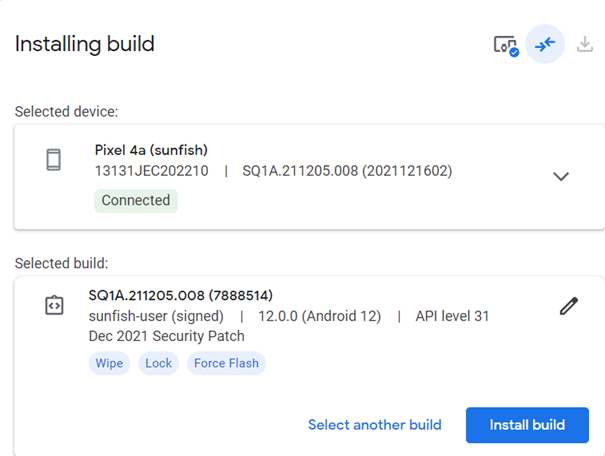Click the API level 31 text
The width and height of the screenshot is (605, 456).
coord(452,316)
